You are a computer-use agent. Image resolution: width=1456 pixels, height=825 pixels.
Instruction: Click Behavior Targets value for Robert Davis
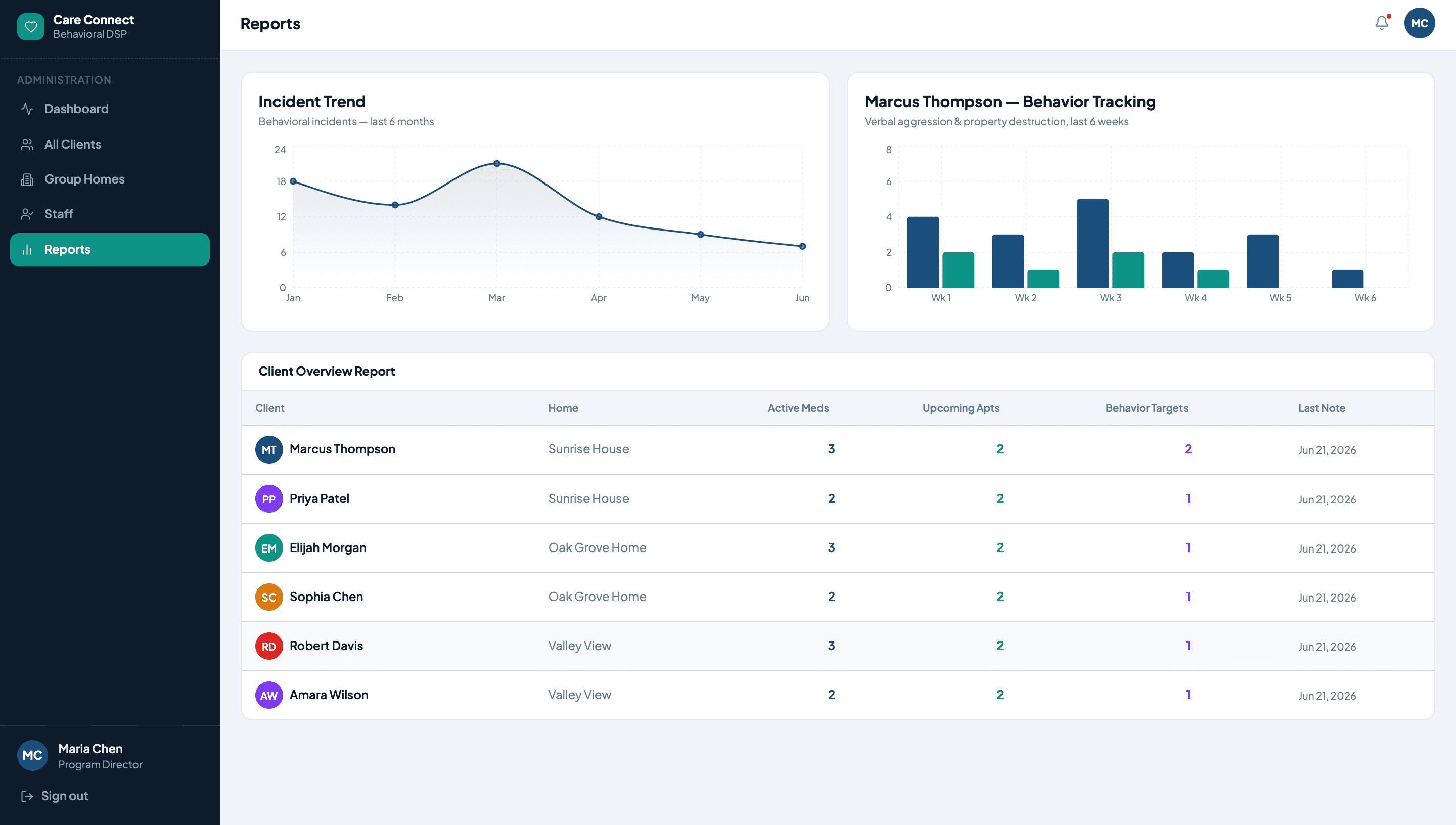pos(1188,646)
